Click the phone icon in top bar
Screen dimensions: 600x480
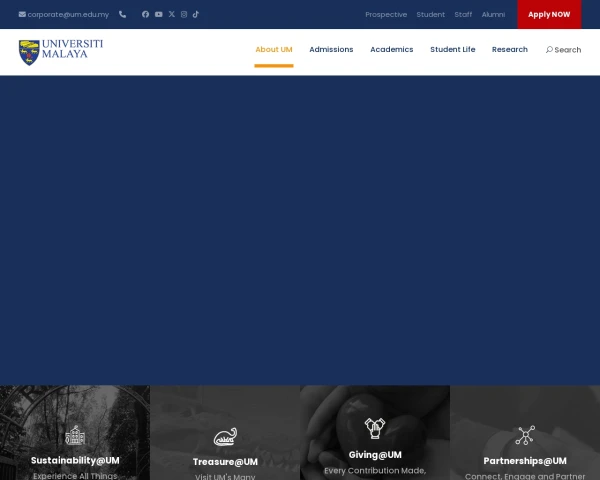click(x=122, y=15)
